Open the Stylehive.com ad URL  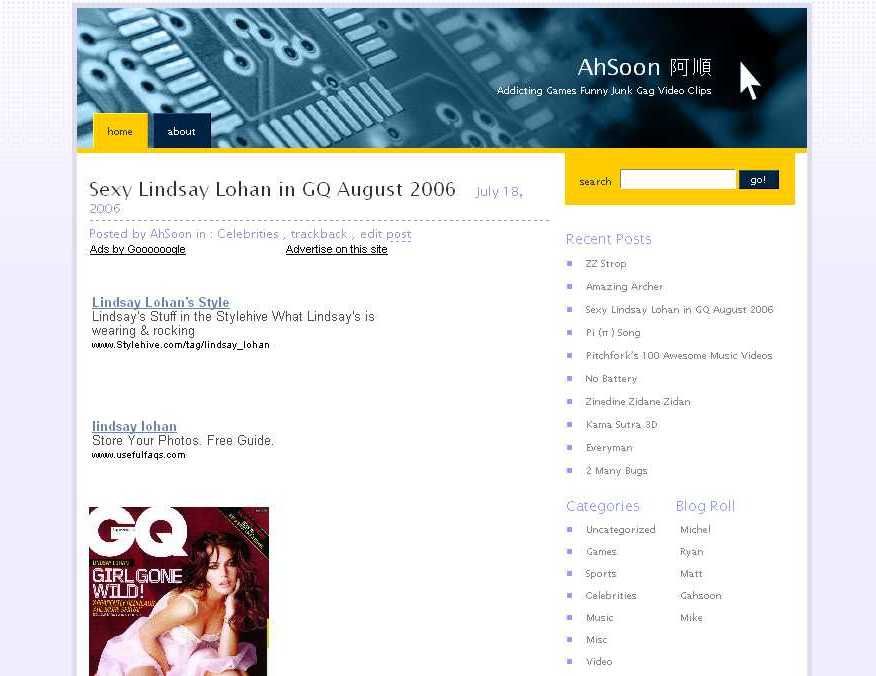click(180, 345)
